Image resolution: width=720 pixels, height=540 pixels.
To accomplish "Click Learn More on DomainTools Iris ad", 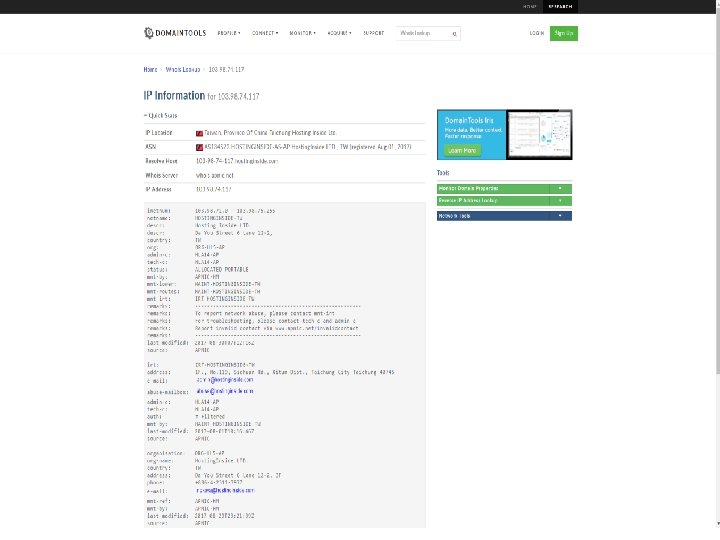I will click(462, 151).
